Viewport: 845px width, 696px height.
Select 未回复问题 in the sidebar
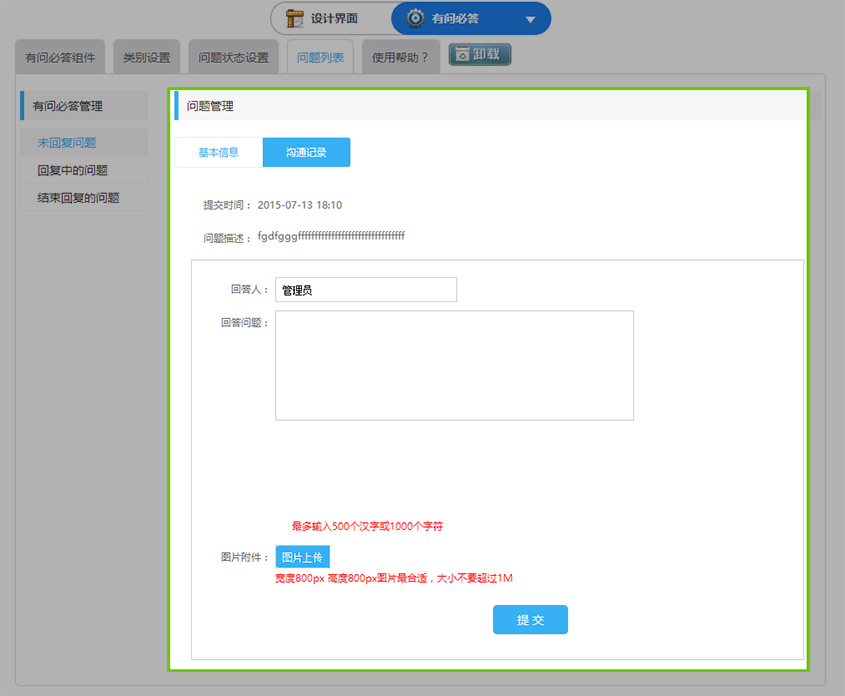pos(67,143)
